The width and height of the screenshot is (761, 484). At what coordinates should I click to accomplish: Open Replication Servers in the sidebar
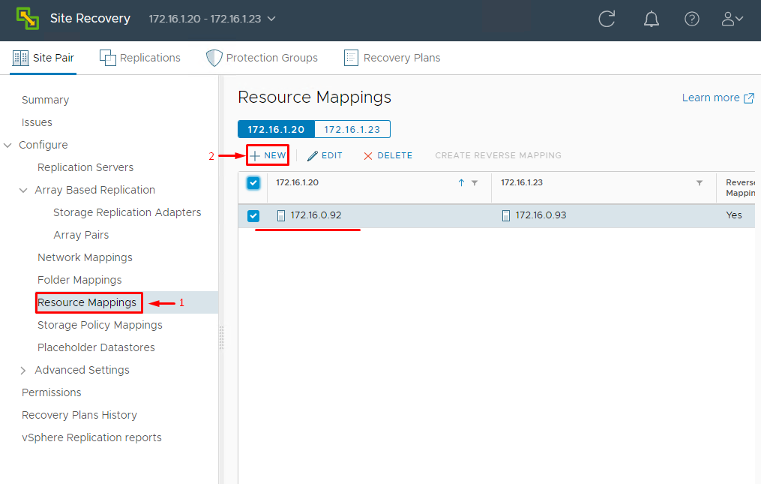click(85, 167)
